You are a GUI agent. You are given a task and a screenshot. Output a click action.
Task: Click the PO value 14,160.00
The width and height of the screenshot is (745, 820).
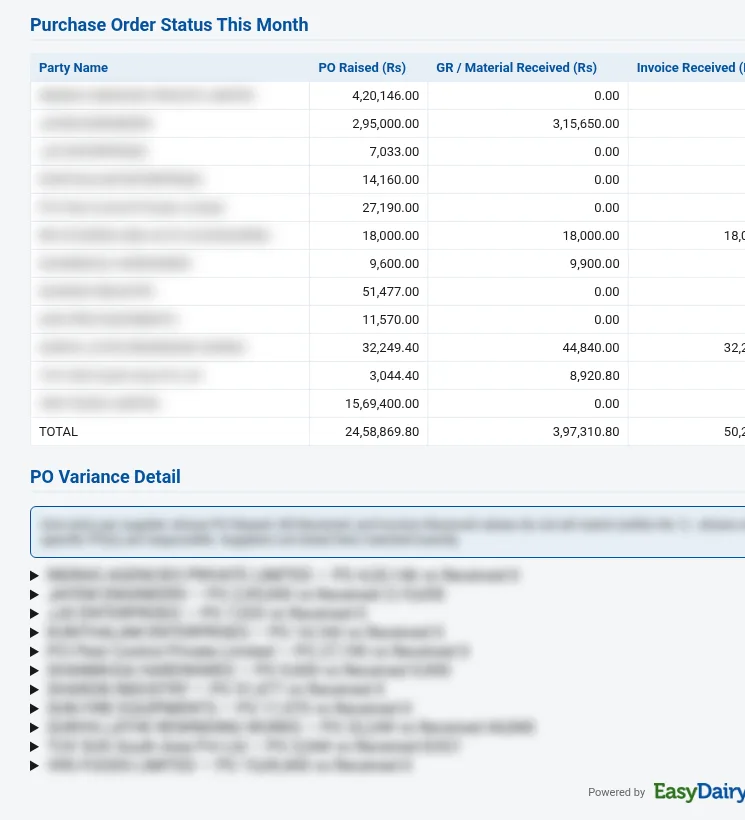point(391,180)
